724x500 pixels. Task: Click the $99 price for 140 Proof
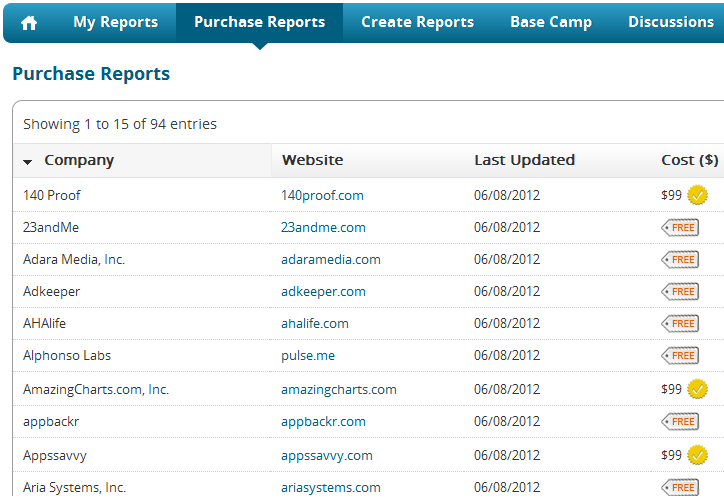pyautogui.click(x=671, y=195)
